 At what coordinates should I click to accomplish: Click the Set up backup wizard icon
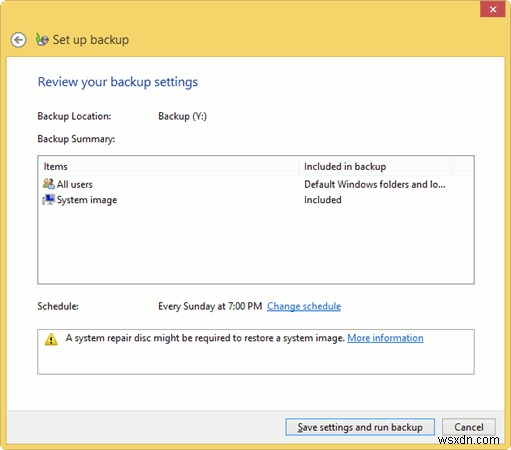(x=42, y=40)
